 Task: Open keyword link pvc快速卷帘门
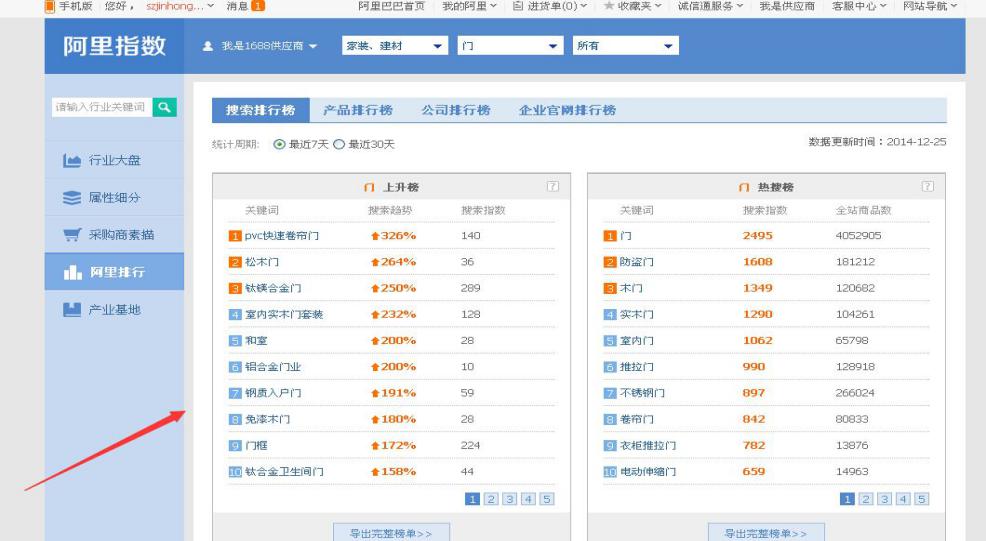click(280, 236)
